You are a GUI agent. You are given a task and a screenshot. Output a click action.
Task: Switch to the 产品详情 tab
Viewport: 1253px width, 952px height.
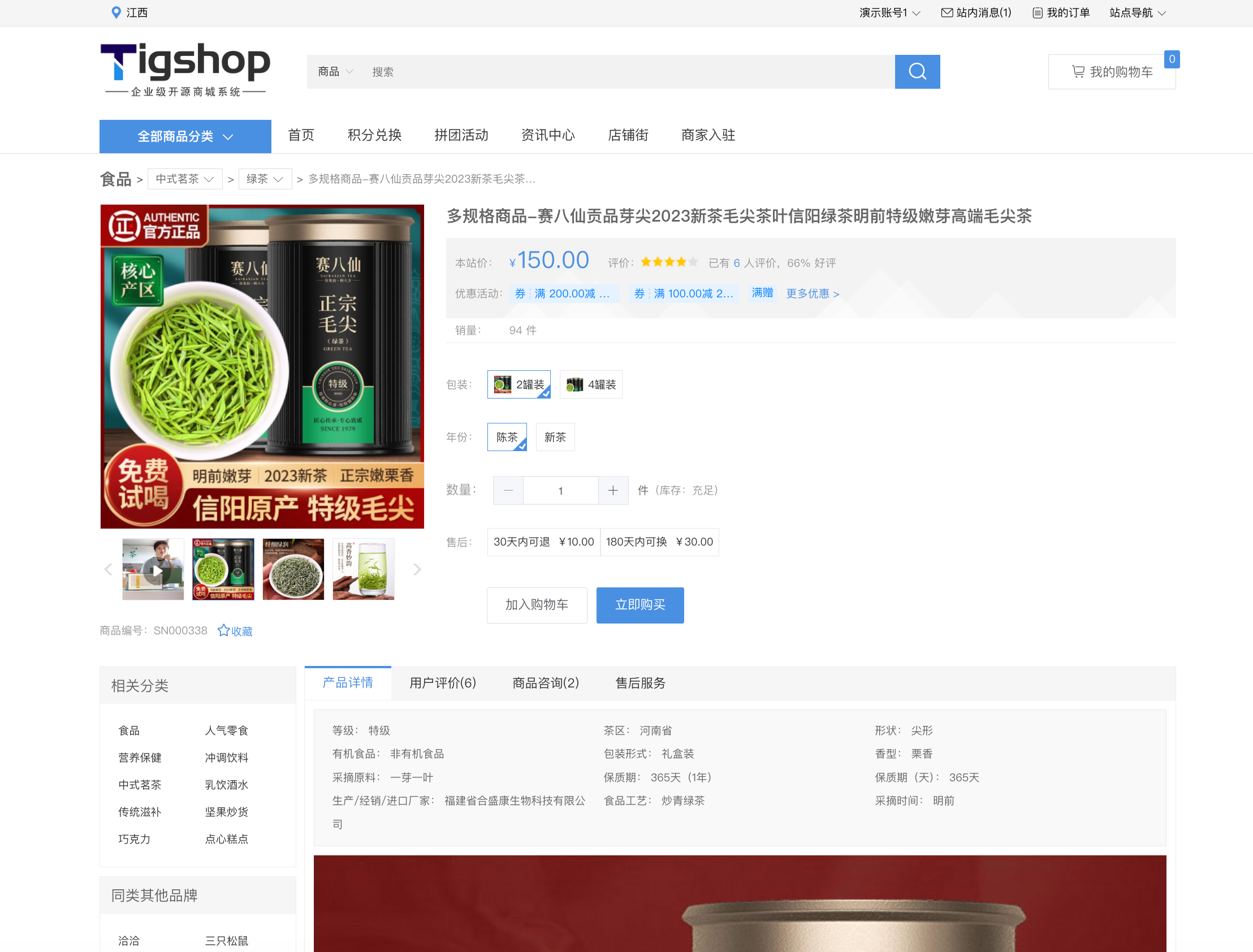pos(347,682)
